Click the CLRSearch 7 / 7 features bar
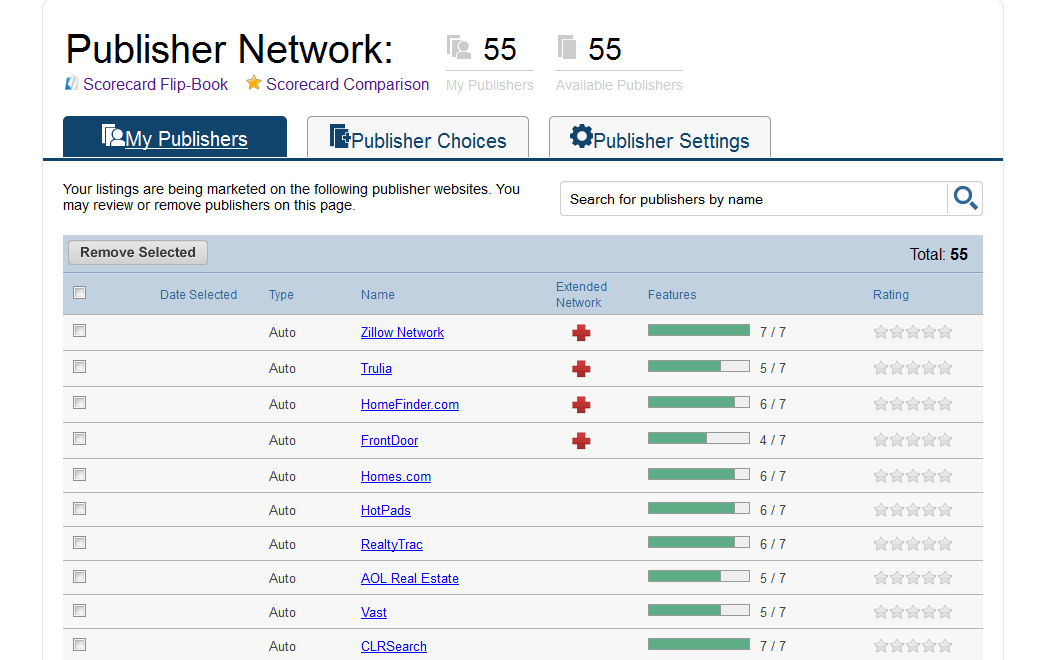This screenshot has height=660, width=1046. [698, 644]
